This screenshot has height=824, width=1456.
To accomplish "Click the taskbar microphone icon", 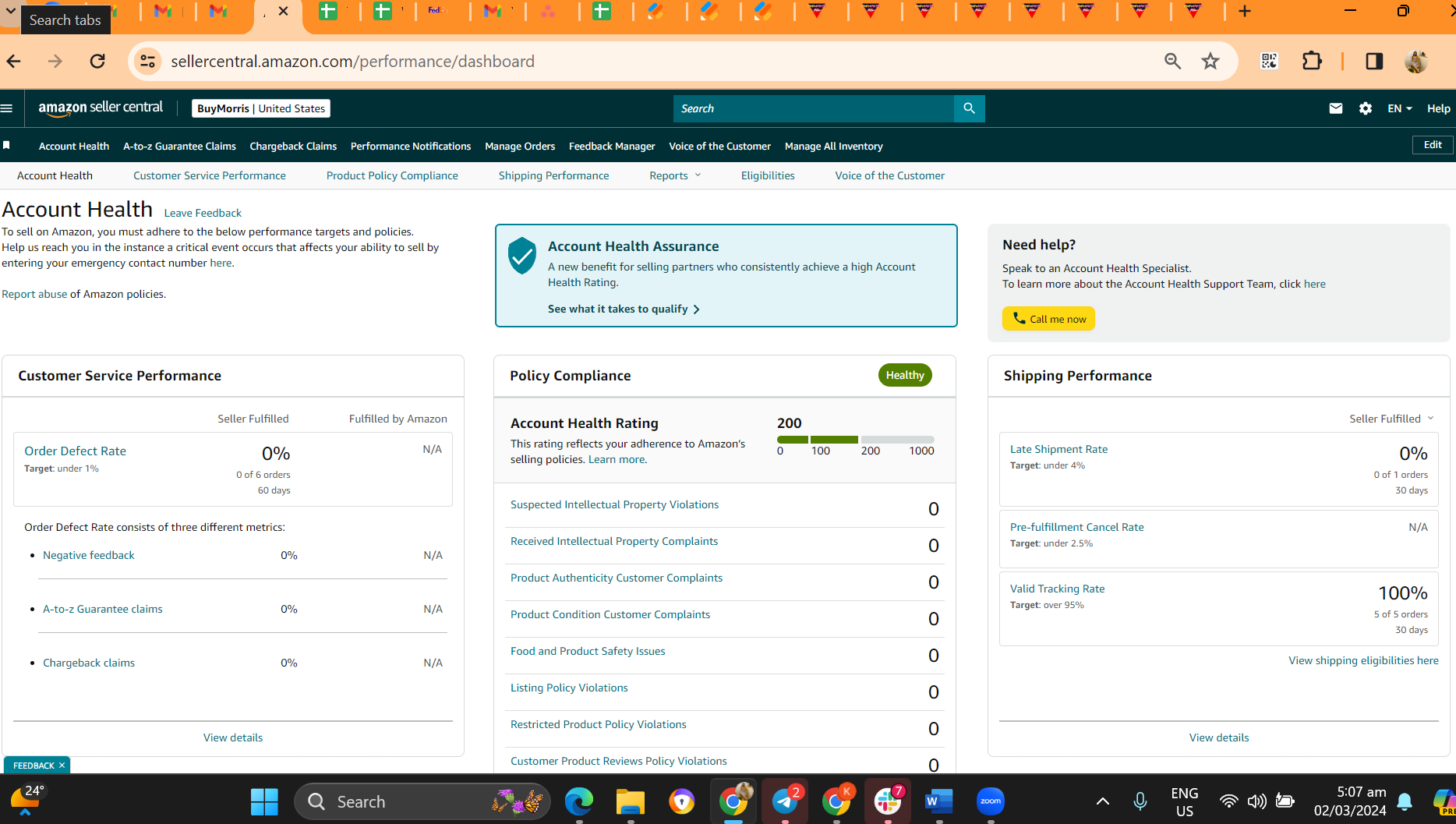I will 1140,801.
